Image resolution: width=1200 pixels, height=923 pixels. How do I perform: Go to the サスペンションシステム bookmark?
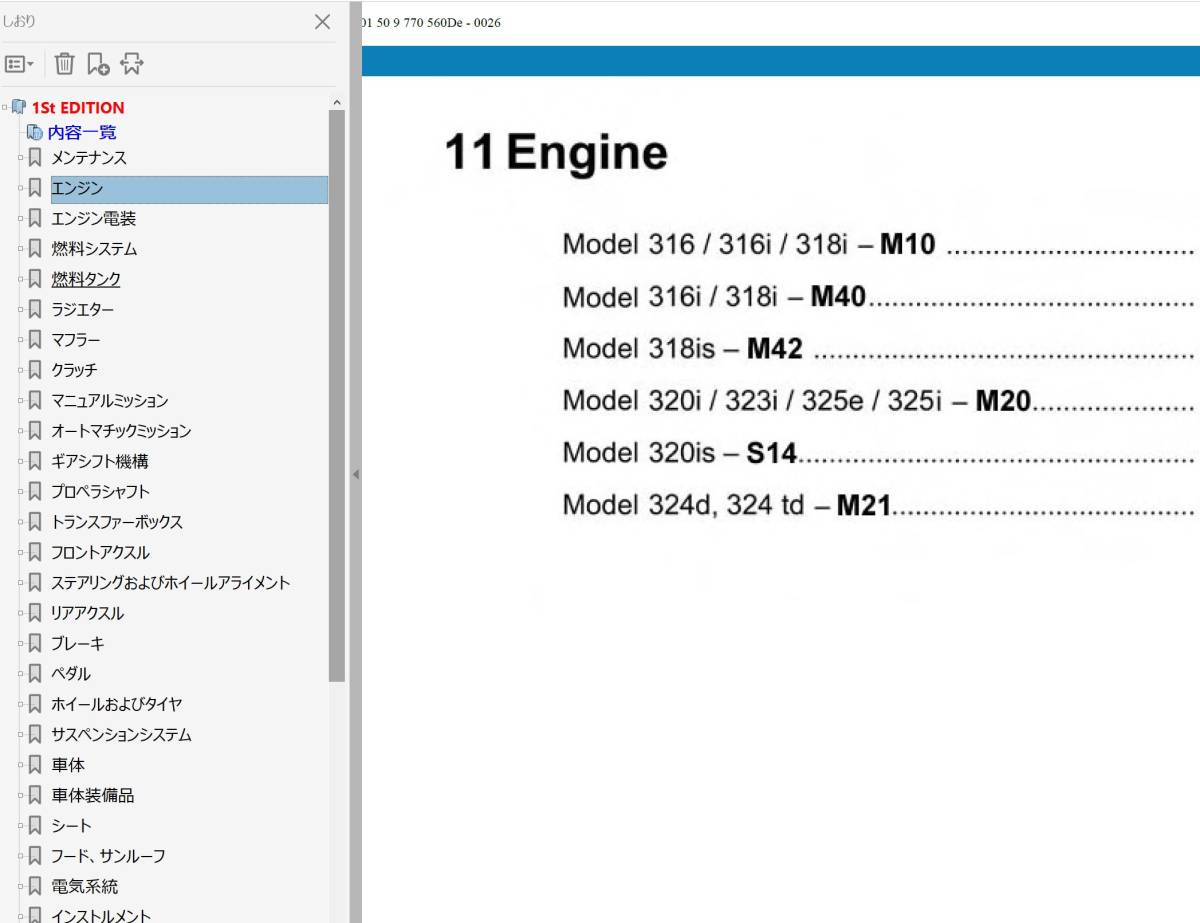121,735
